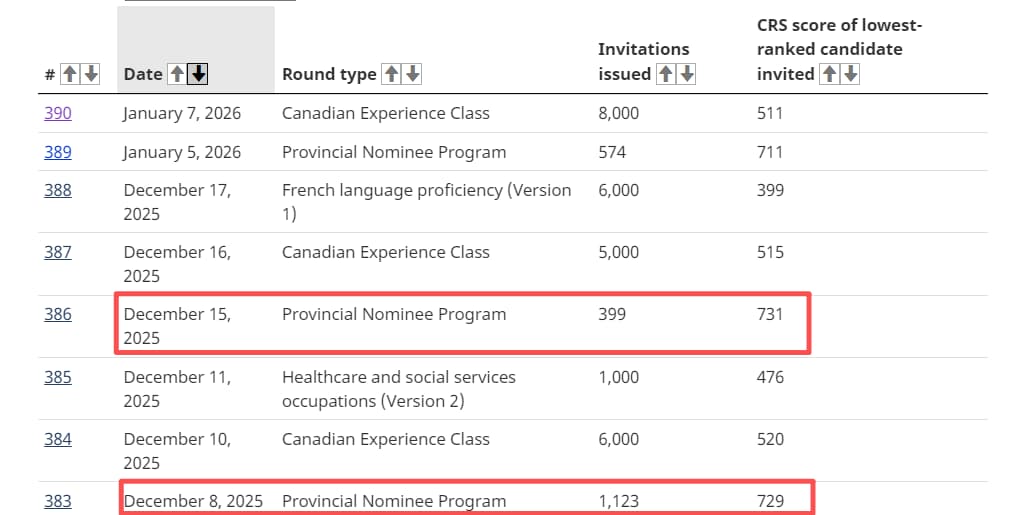Viewport: 1011px width, 515px height.
Task: Sort Invitations issued descending arrow
Action: 686,74
